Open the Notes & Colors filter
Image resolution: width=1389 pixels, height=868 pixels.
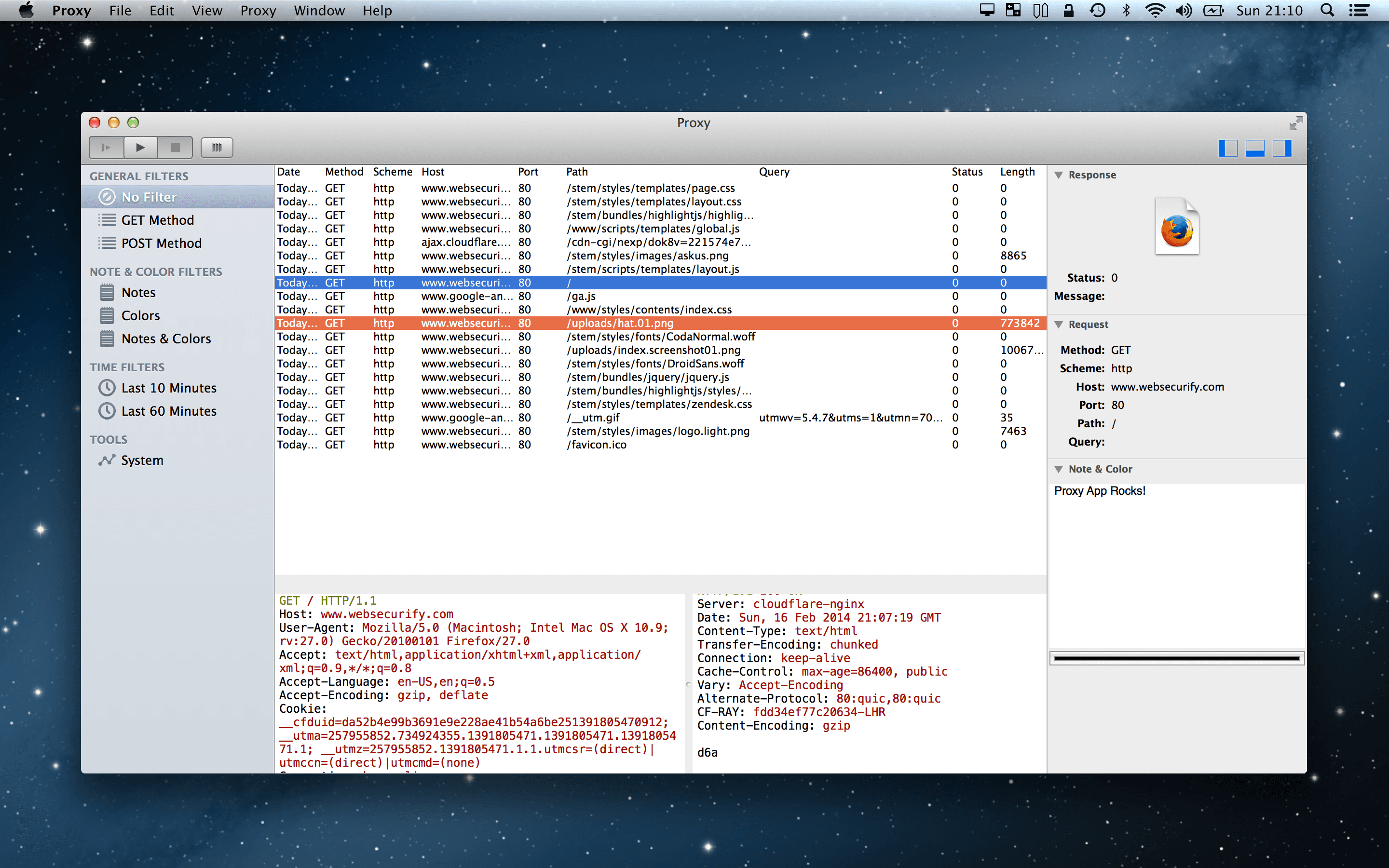click(x=178, y=338)
